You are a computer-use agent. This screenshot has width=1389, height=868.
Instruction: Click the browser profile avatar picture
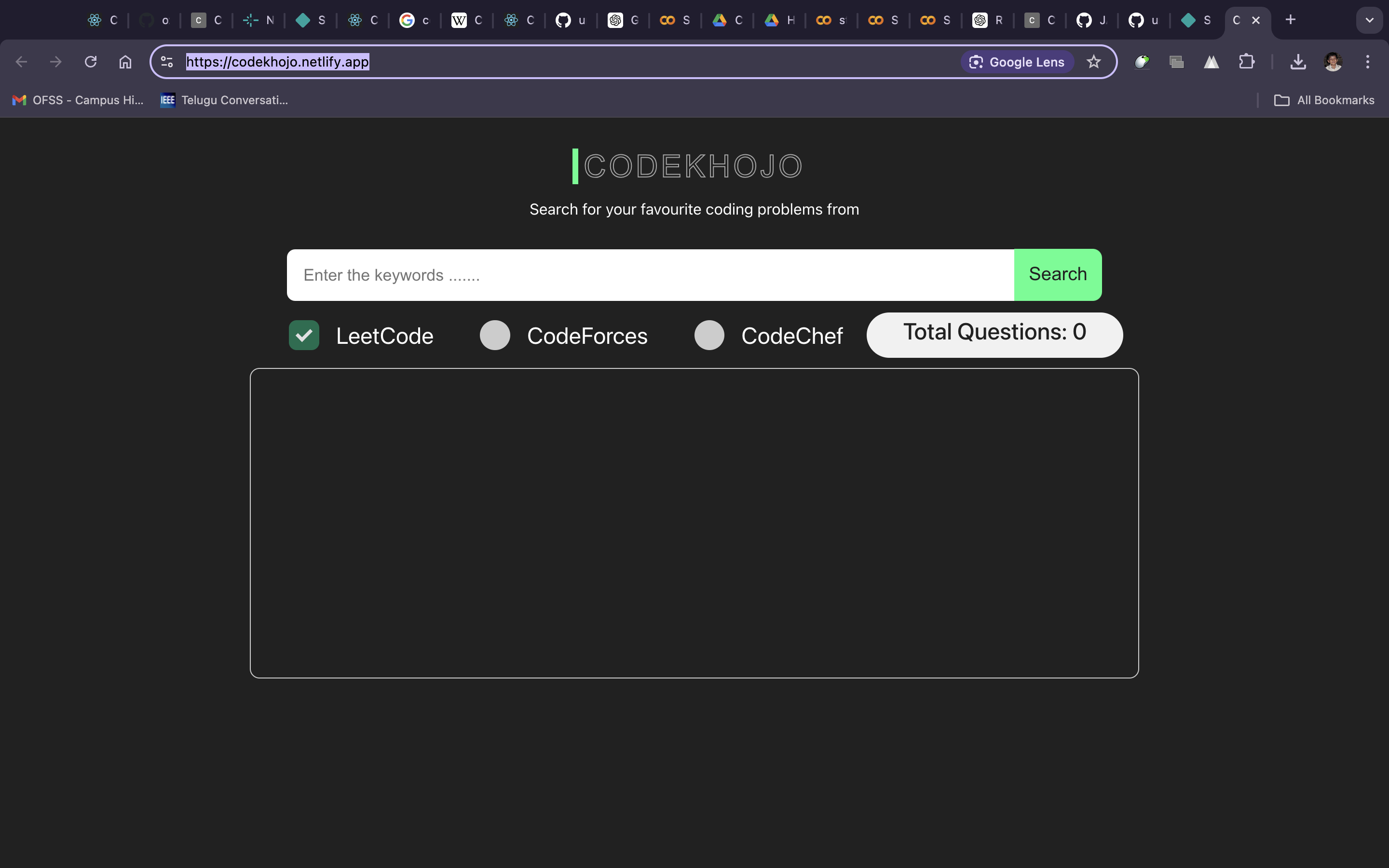click(x=1333, y=61)
